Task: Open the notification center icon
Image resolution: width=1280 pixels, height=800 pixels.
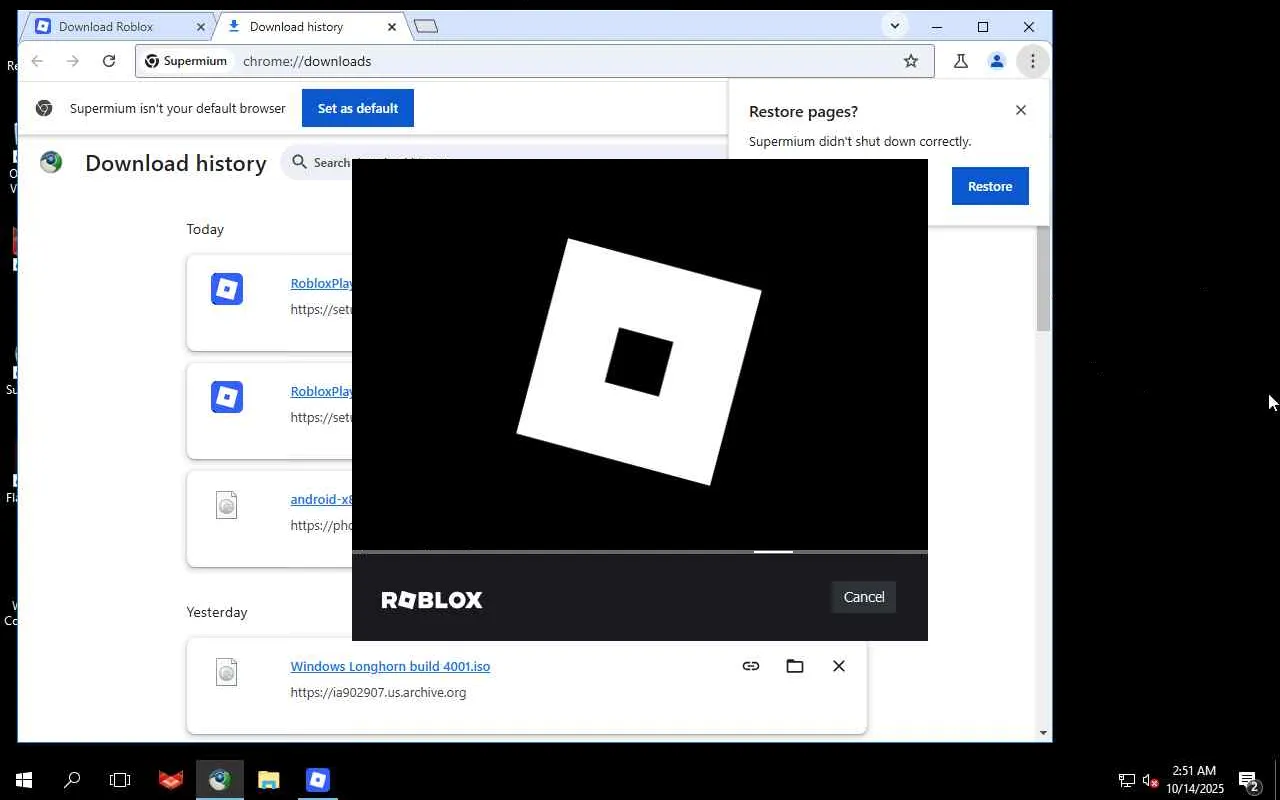Action: tap(1248, 780)
